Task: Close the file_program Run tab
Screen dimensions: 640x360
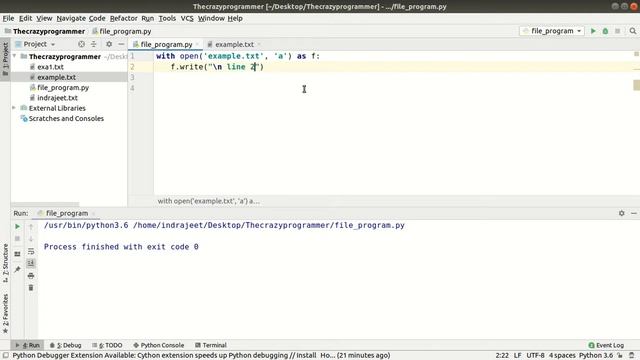Action: pos(93,213)
